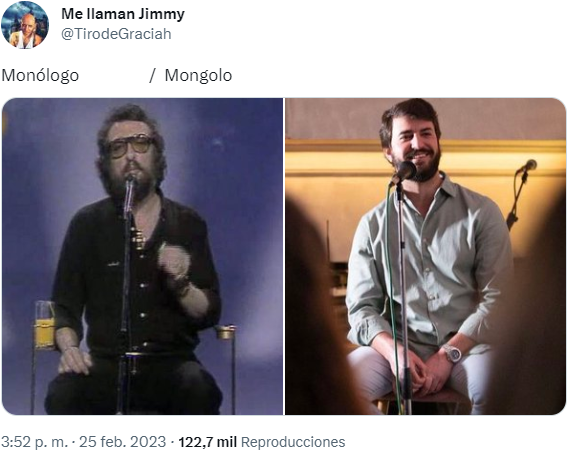The height and width of the screenshot is (452, 569).
Task: Click the small ashtray stand in left photo
Action: pyautogui.click(x=226, y=332)
